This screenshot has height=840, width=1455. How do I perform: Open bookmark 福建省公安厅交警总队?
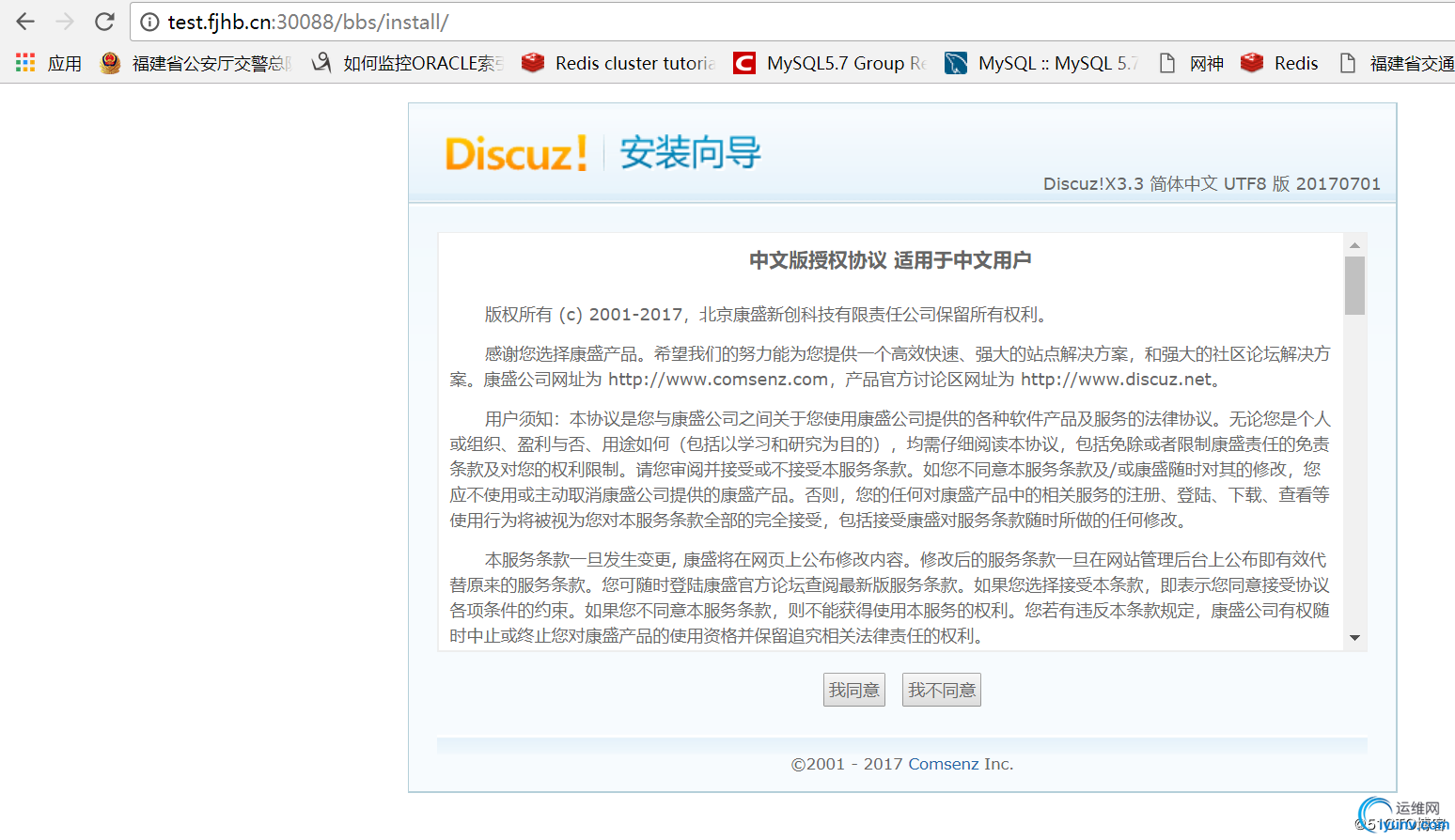click(x=197, y=63)
